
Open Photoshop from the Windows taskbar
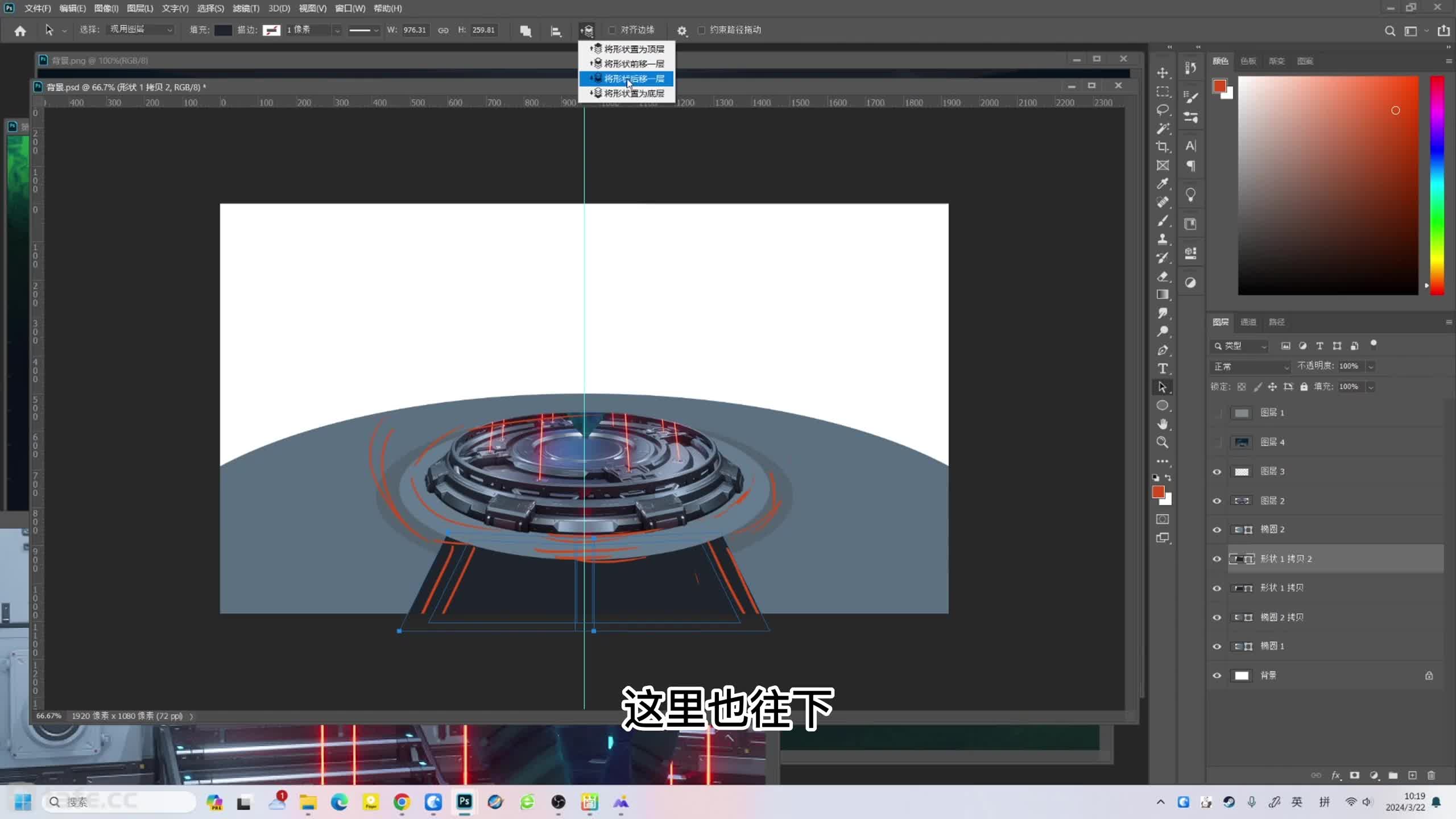(464, 802)
